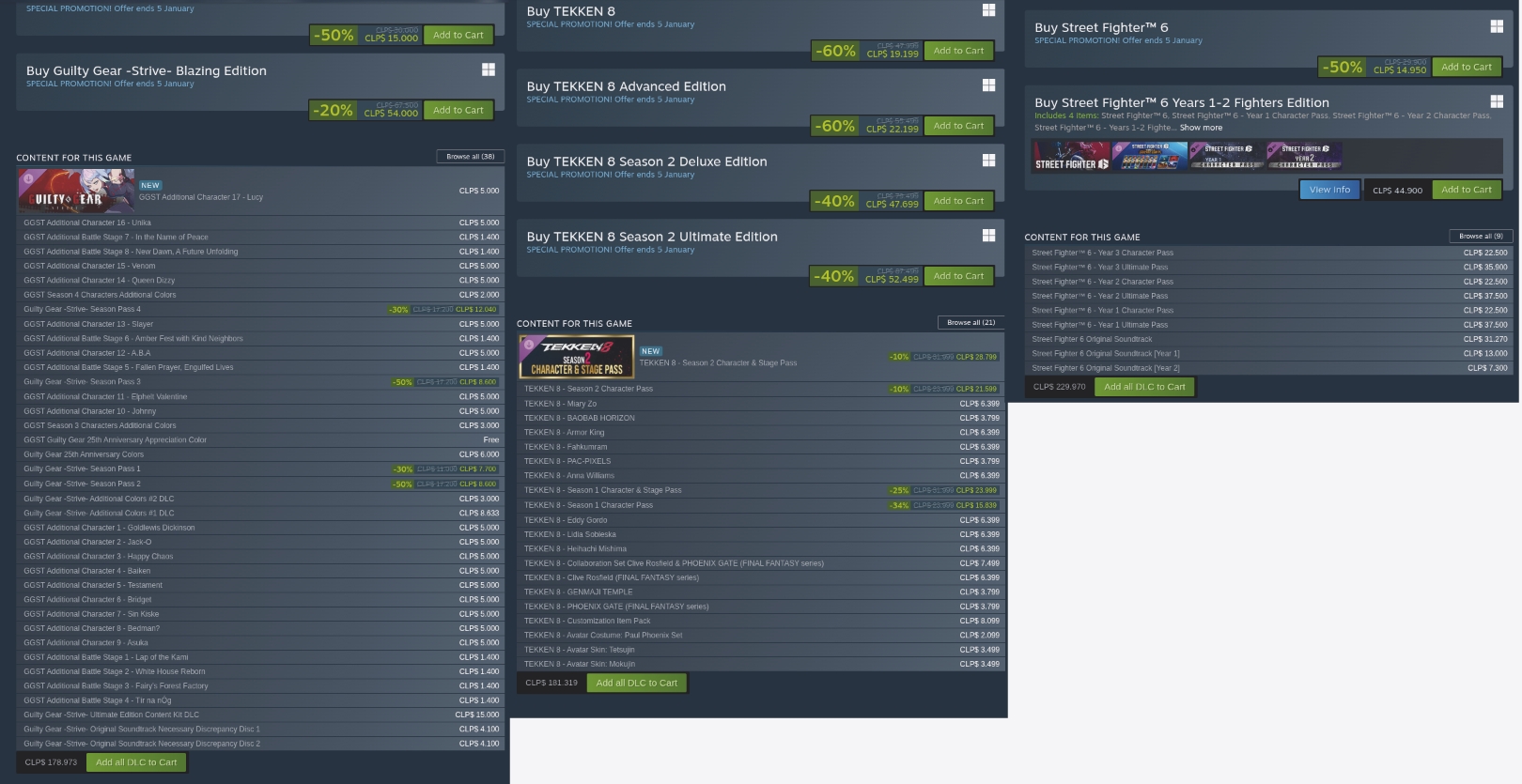Open GGST Additional Character 10 - Johnny
The height and width of the screenshot is (784, 1522).
pos(260,411)
